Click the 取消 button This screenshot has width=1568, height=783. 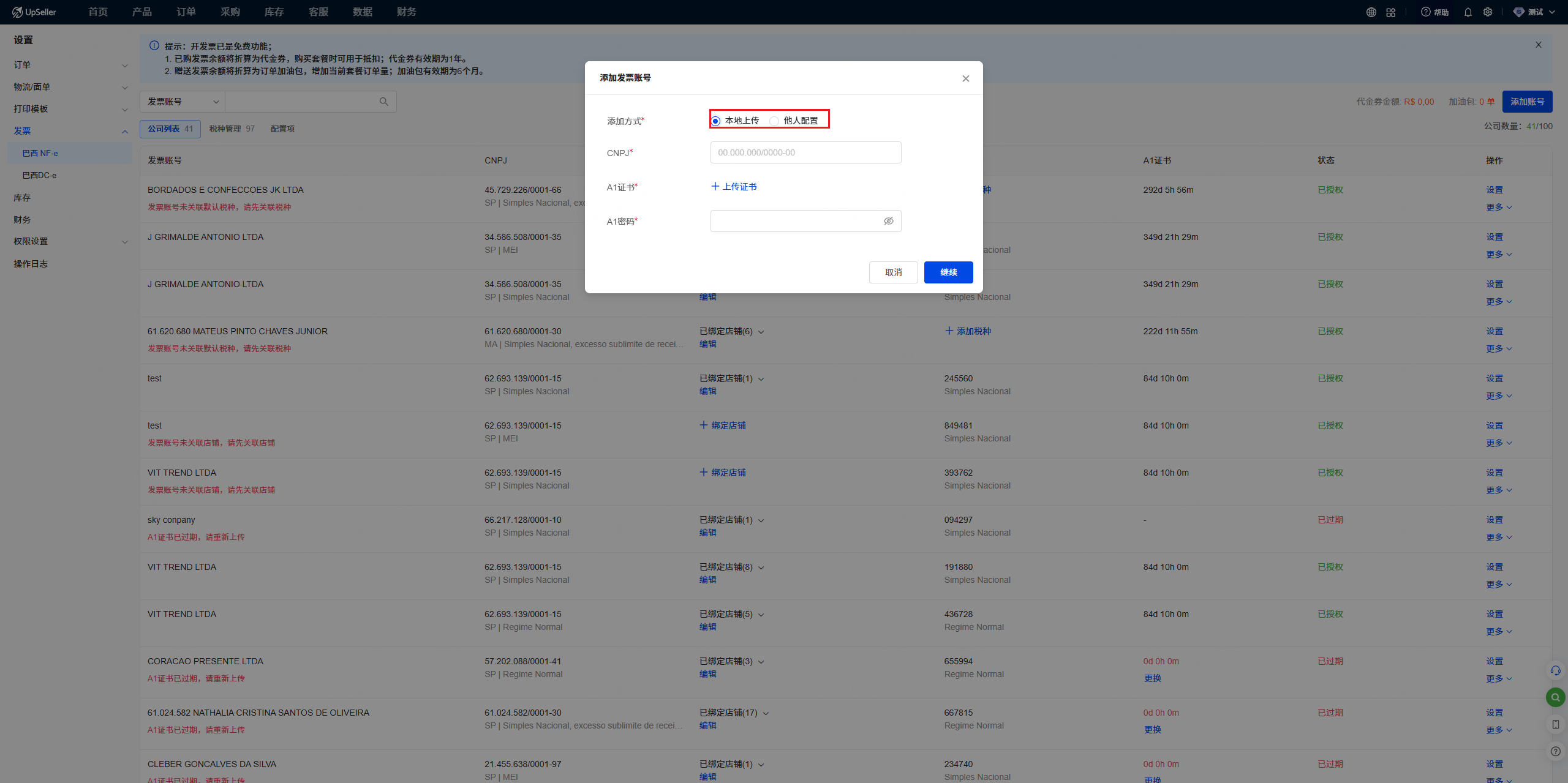pyautogui.click(x=893, y=272)
